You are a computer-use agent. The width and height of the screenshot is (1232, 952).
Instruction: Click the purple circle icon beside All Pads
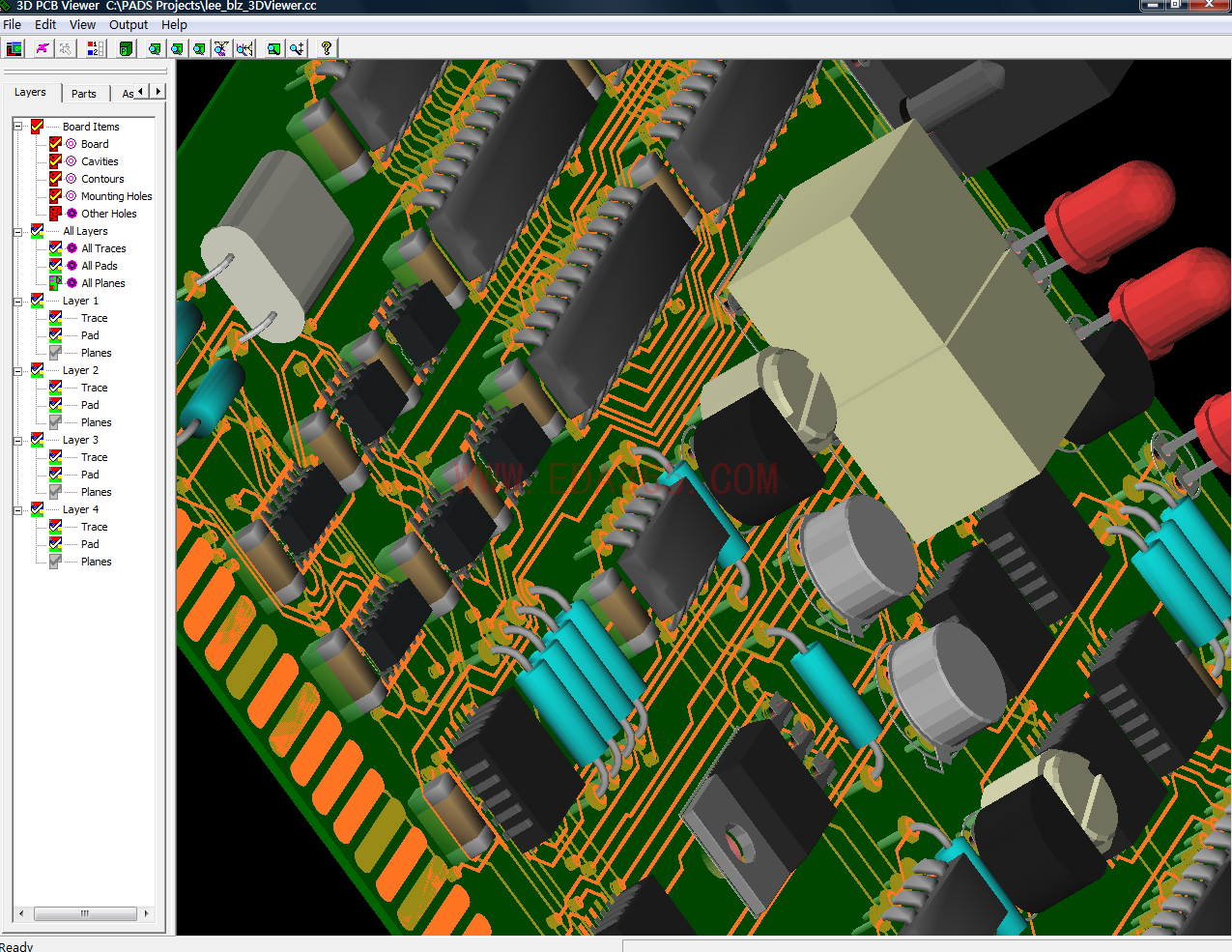click(x=72, y=266)
